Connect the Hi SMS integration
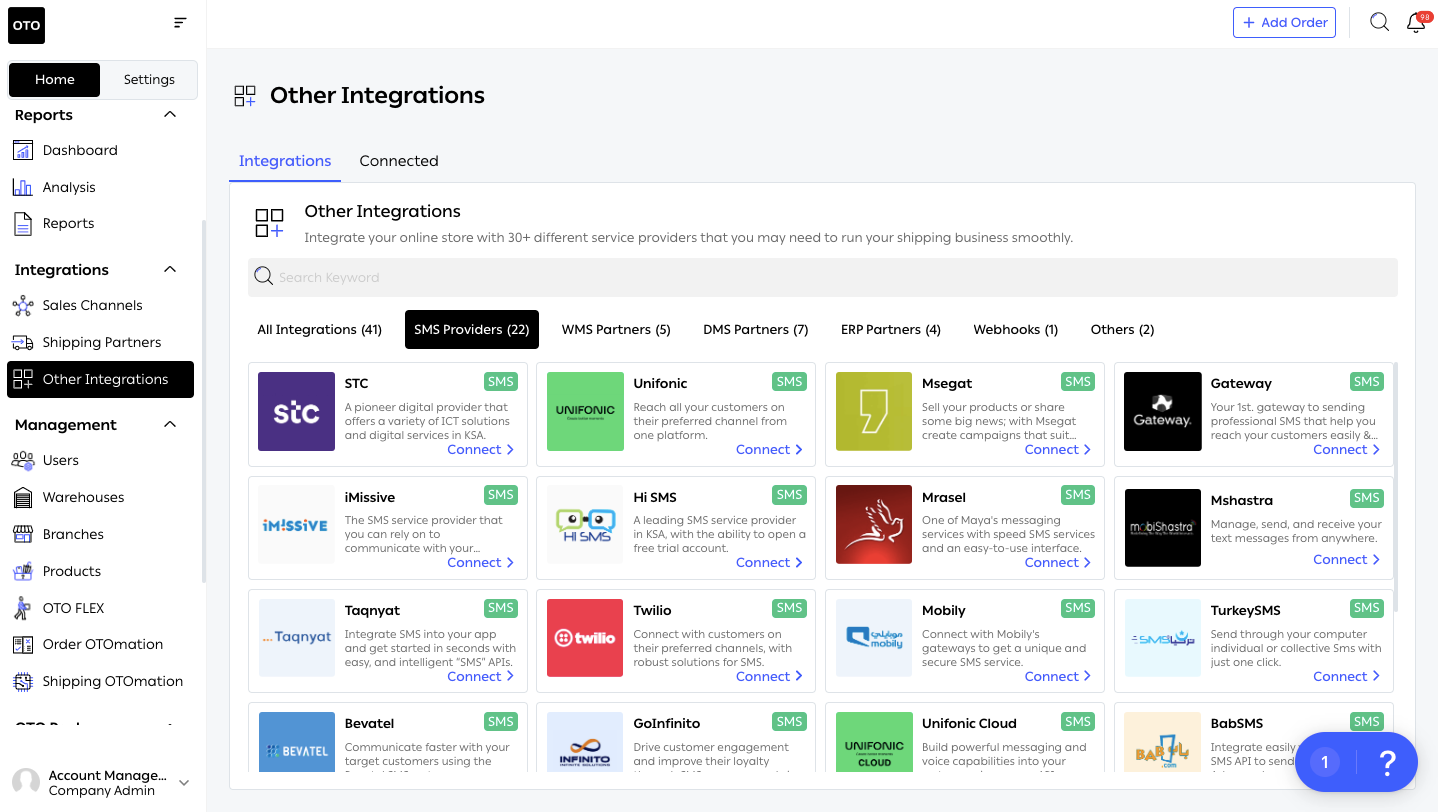Image resolution: width=1438 pixels, height=812 pixels. [x=770, y=563]
